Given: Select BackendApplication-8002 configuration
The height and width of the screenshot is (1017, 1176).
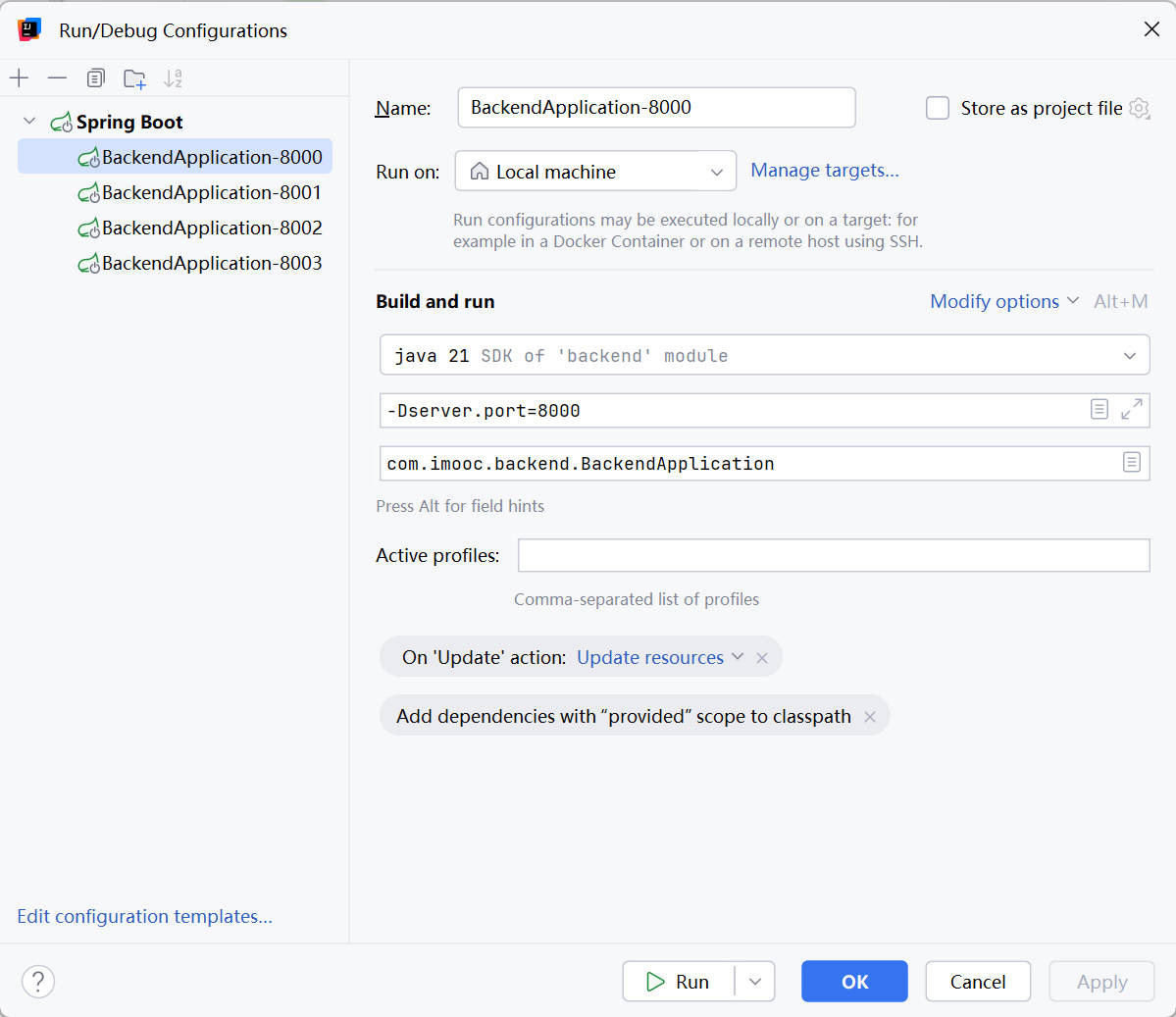Looking at the screenshot, I should [212, 228].
